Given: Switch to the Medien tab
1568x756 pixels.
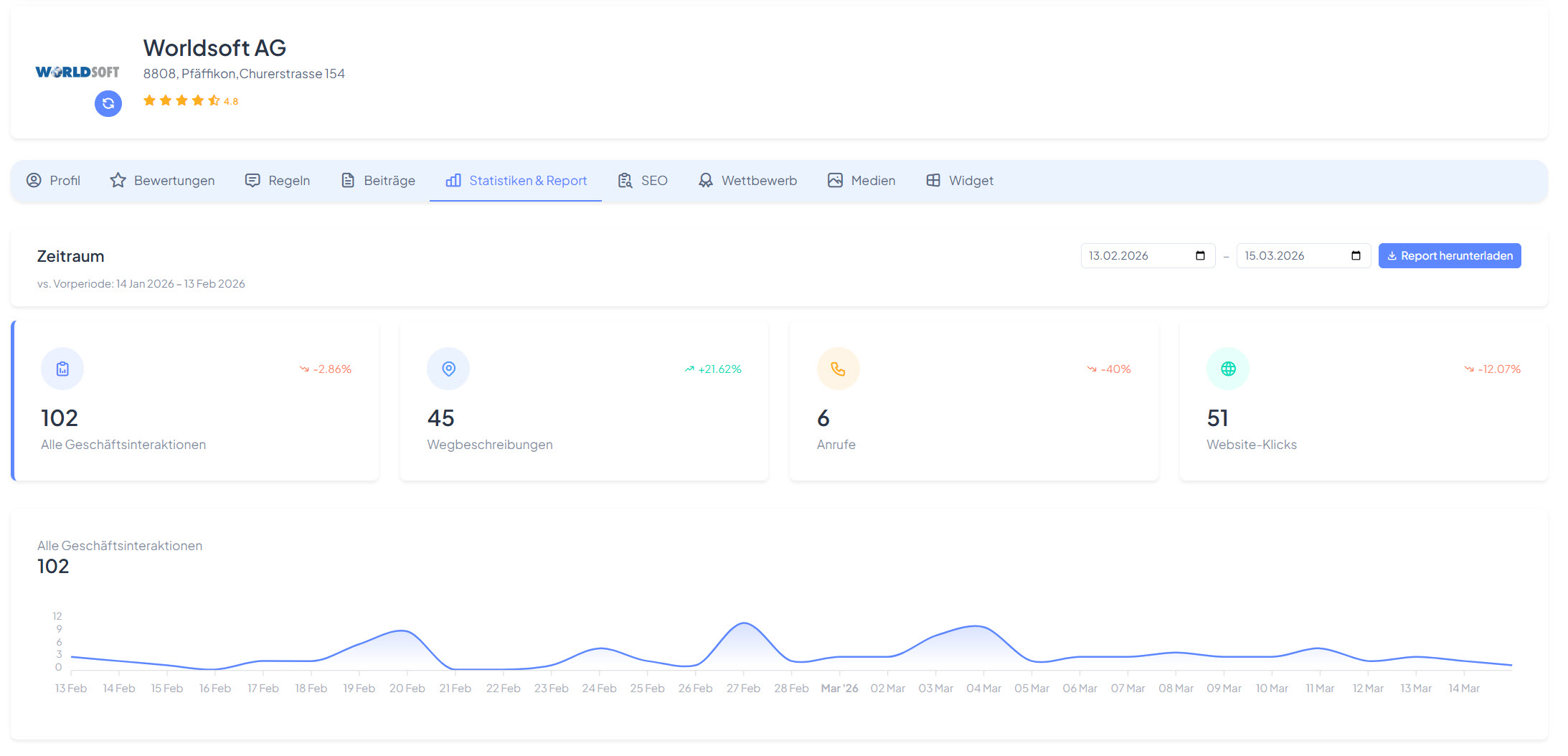Looking at the screenshot, I should [861, 181].
